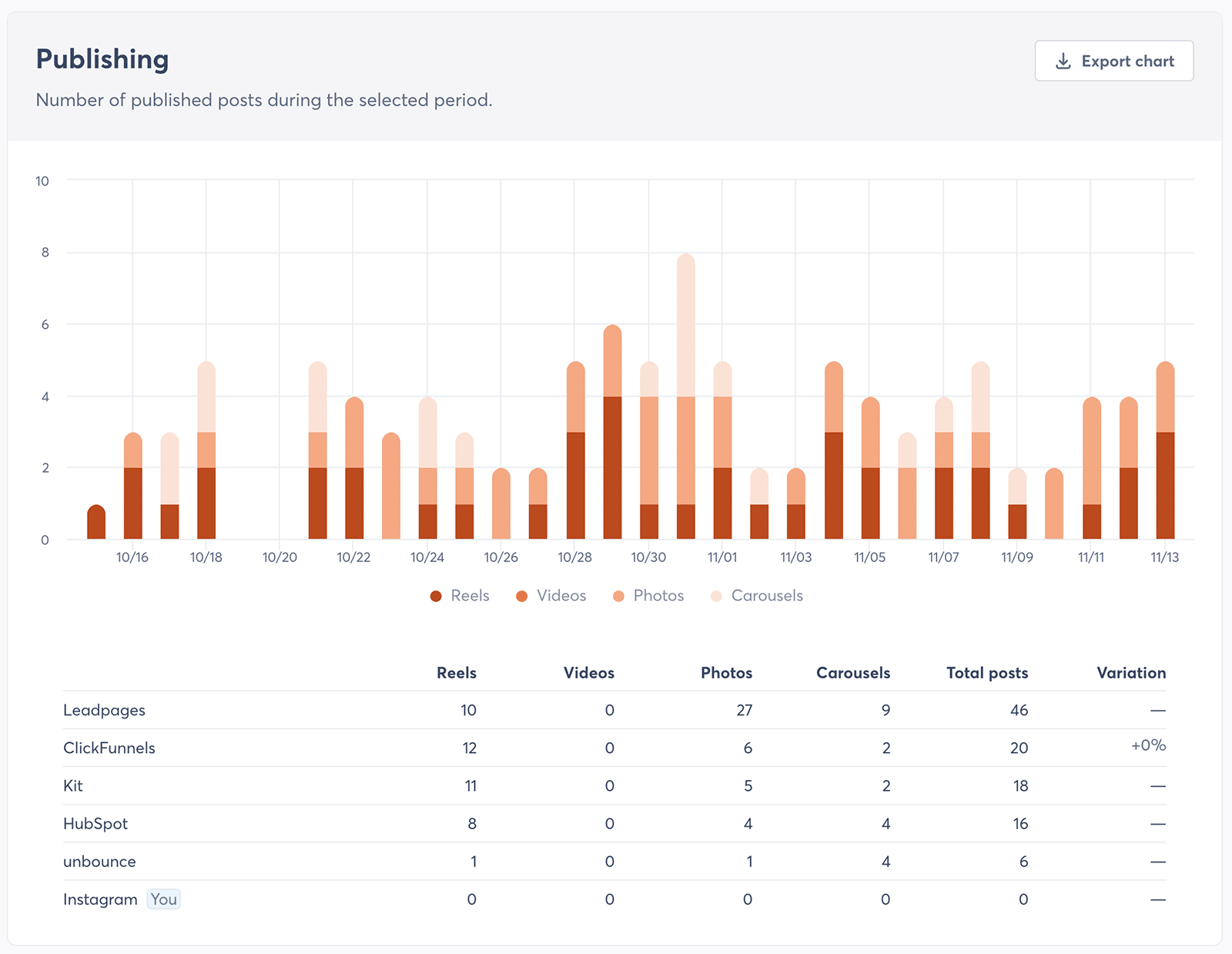Select the Leadpages row name
The width and height of the screenshot is (1232, 954).
[x=104, y=711]
